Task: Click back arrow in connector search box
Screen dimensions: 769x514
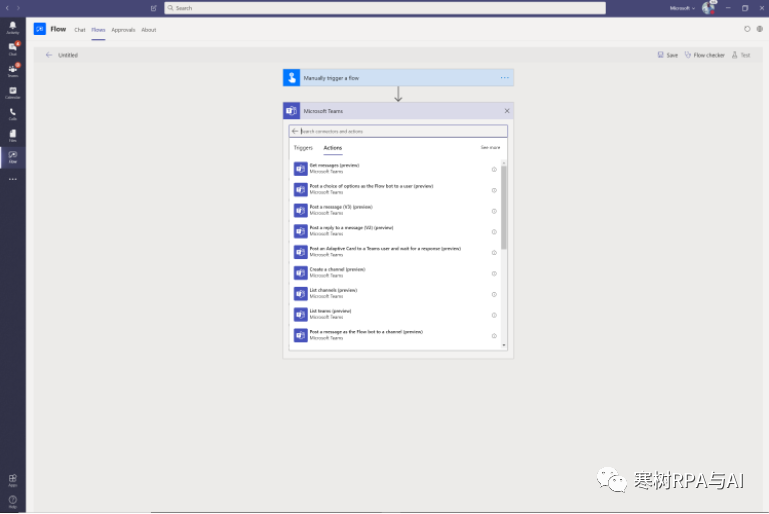Action: [295, 131]
